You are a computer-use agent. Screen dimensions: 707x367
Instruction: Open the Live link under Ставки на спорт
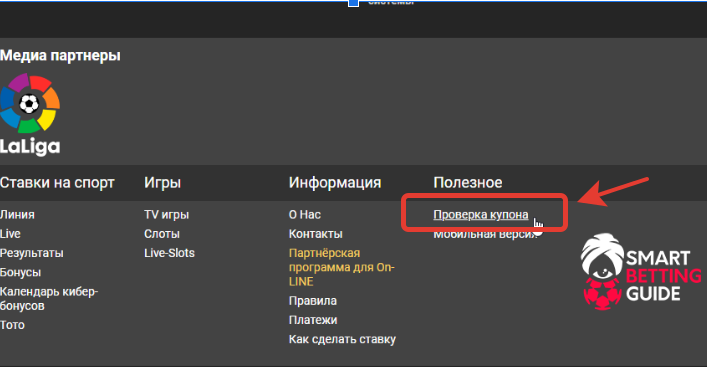(10, 234)
